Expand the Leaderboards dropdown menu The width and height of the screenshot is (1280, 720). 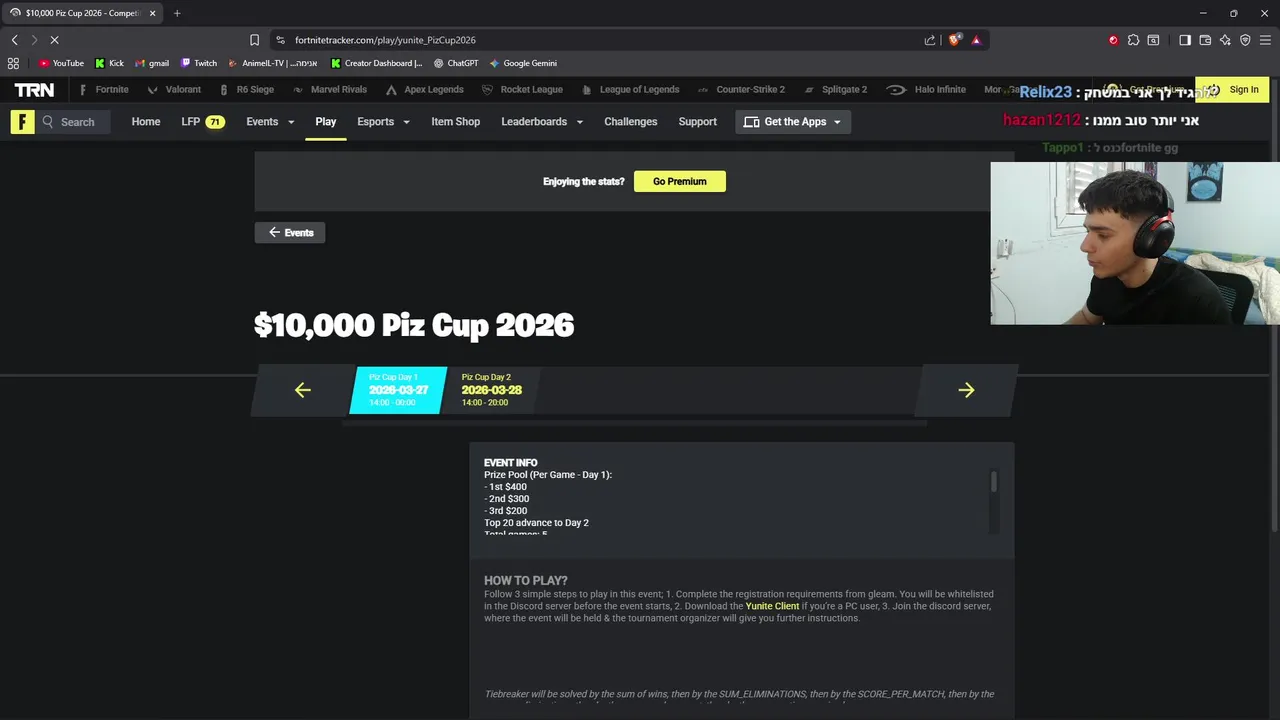[x=542, y=122]
